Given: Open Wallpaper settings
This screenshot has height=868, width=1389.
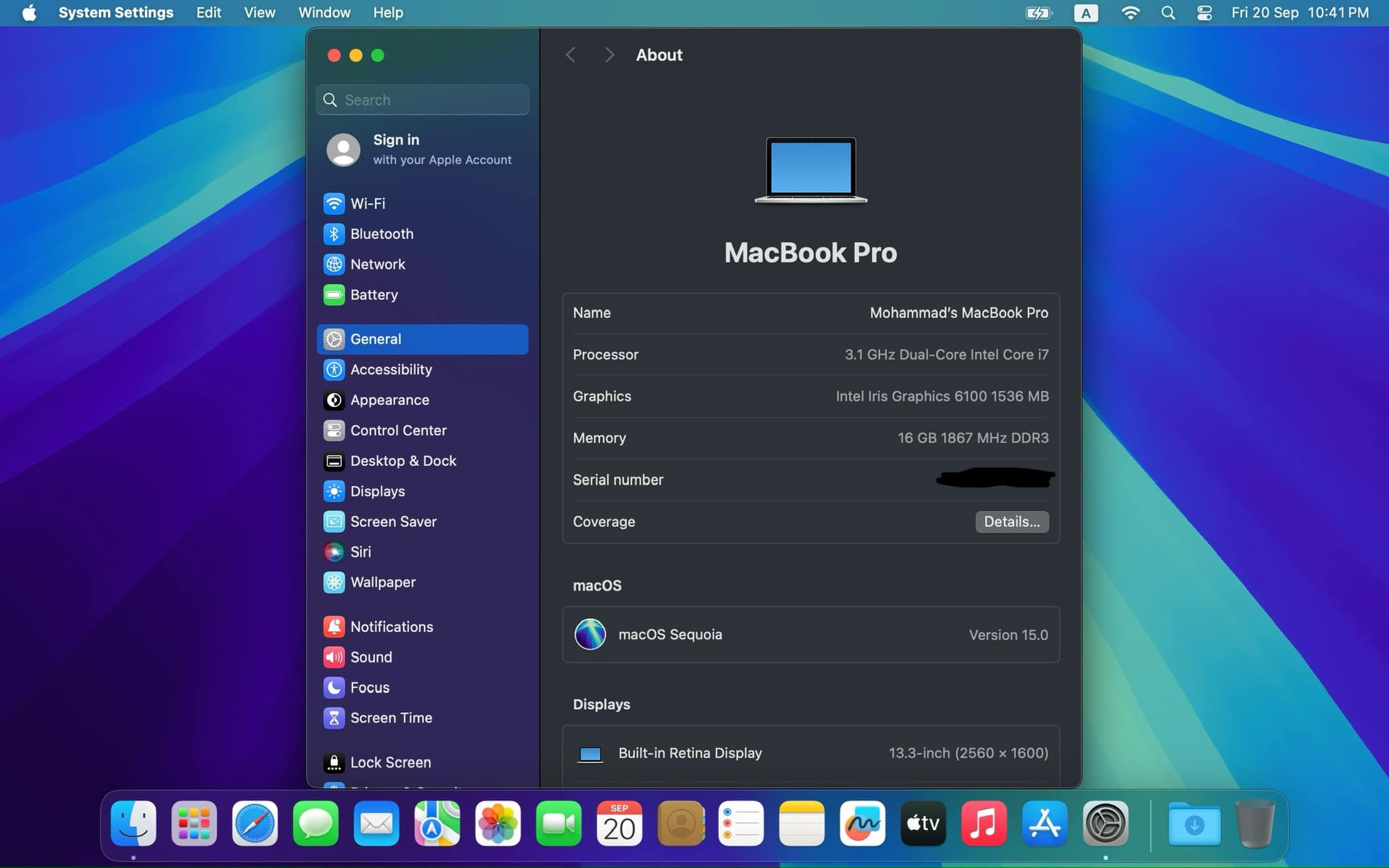Looking at the screenshot, I should click(422, 583).
